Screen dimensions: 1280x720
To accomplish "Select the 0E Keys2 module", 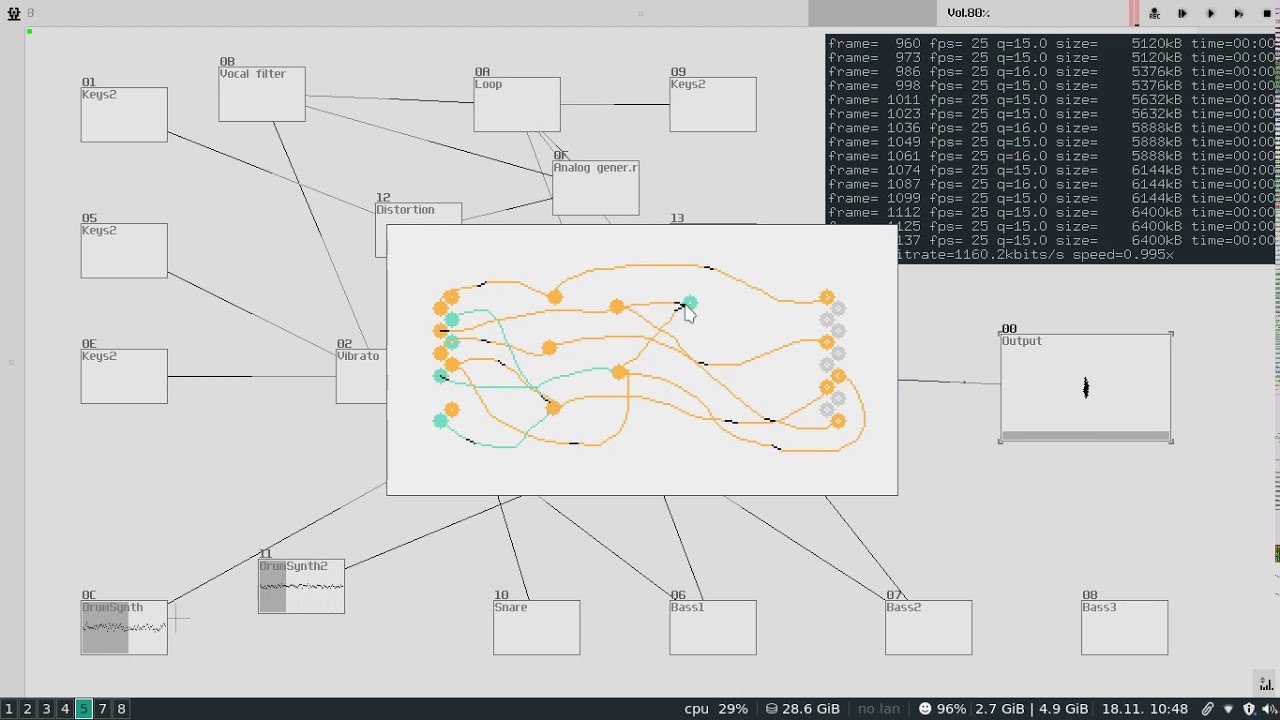I will (x=124, y=376).
